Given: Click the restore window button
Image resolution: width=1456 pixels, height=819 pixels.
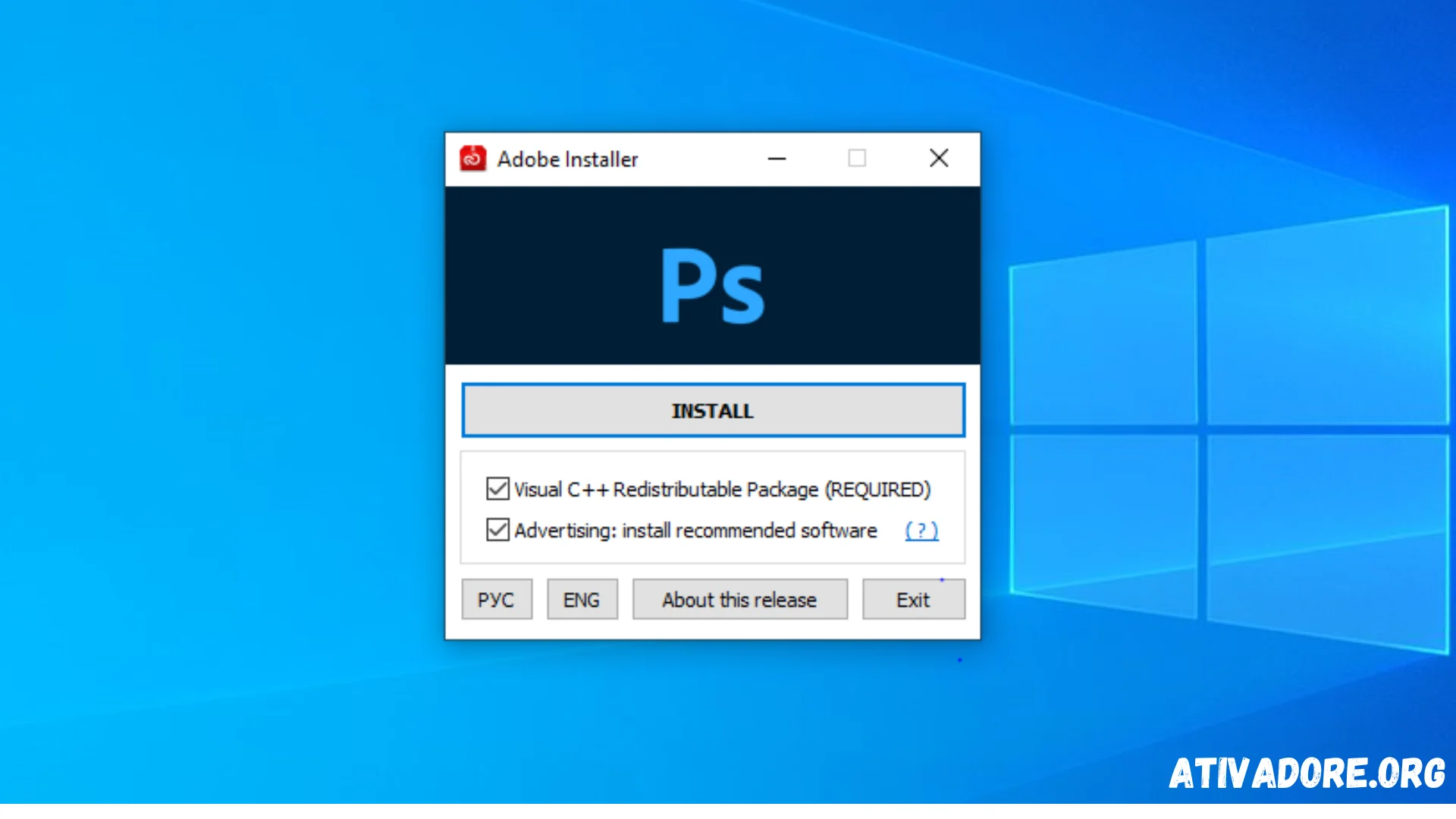Looking at the screenshot, I should pyautogui.click(x=857, y=159).
